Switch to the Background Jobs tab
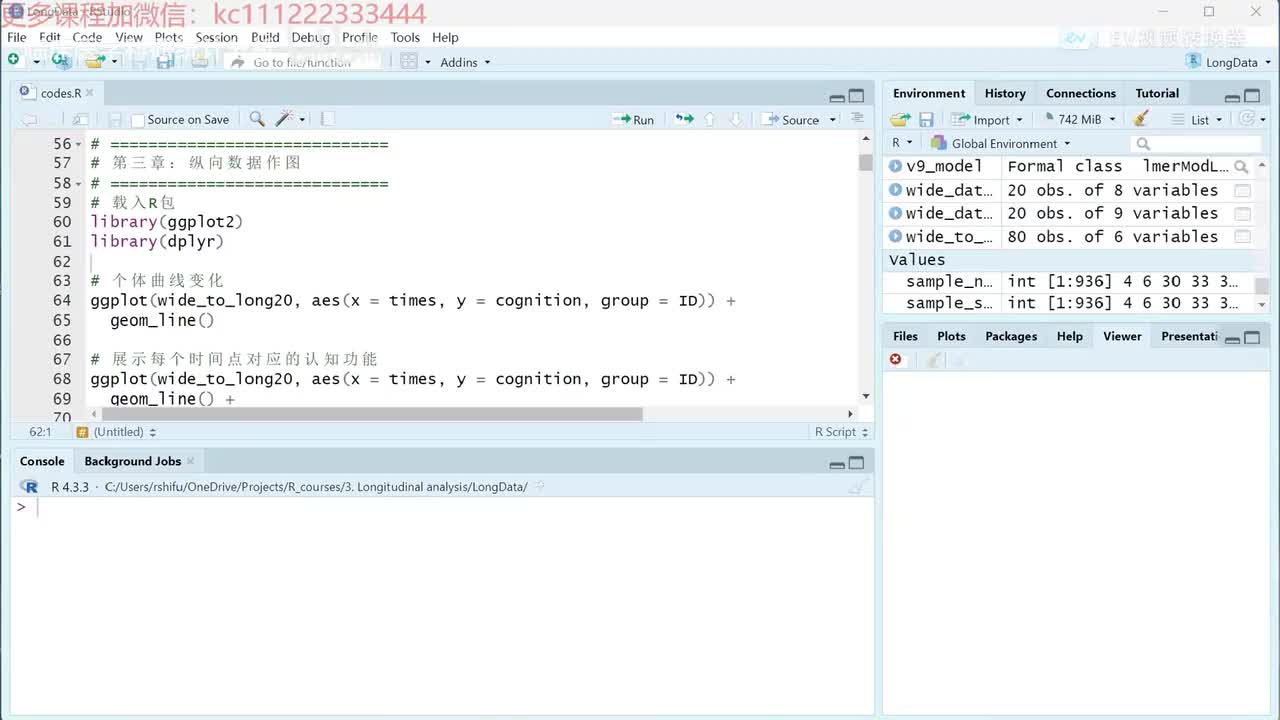The image size is (1280, 720). (x=132, y=461)
